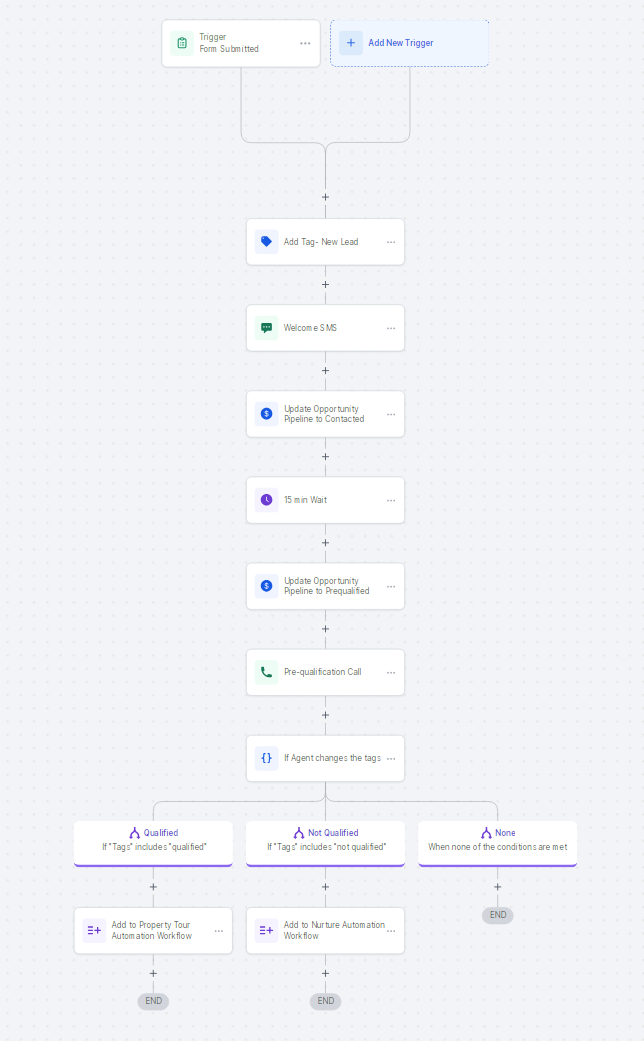Open the Welcome SMS three-dot menu
644x1041 pixels.
[391, 328]
